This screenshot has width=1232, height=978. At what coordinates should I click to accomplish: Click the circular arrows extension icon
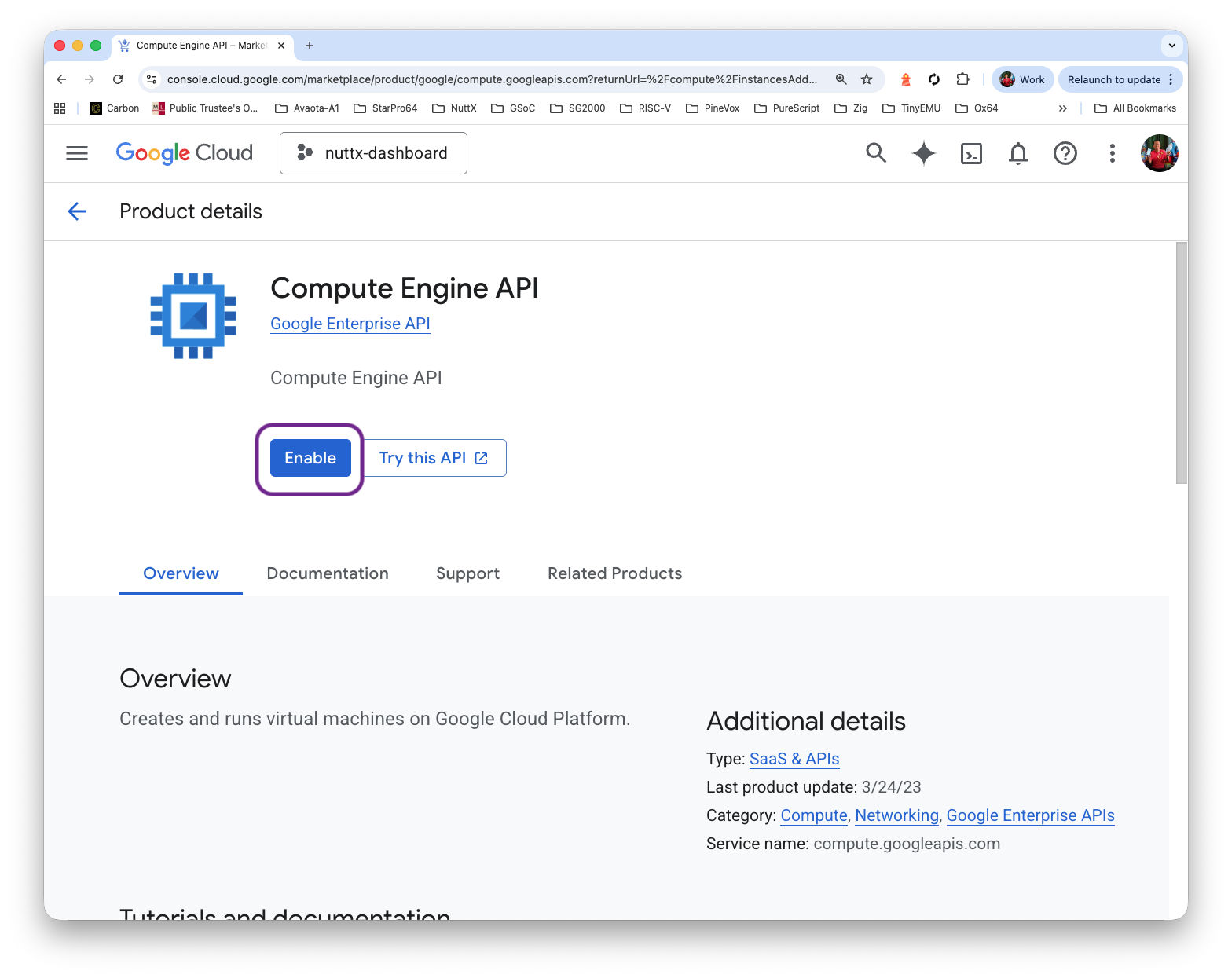click(934, 79)
